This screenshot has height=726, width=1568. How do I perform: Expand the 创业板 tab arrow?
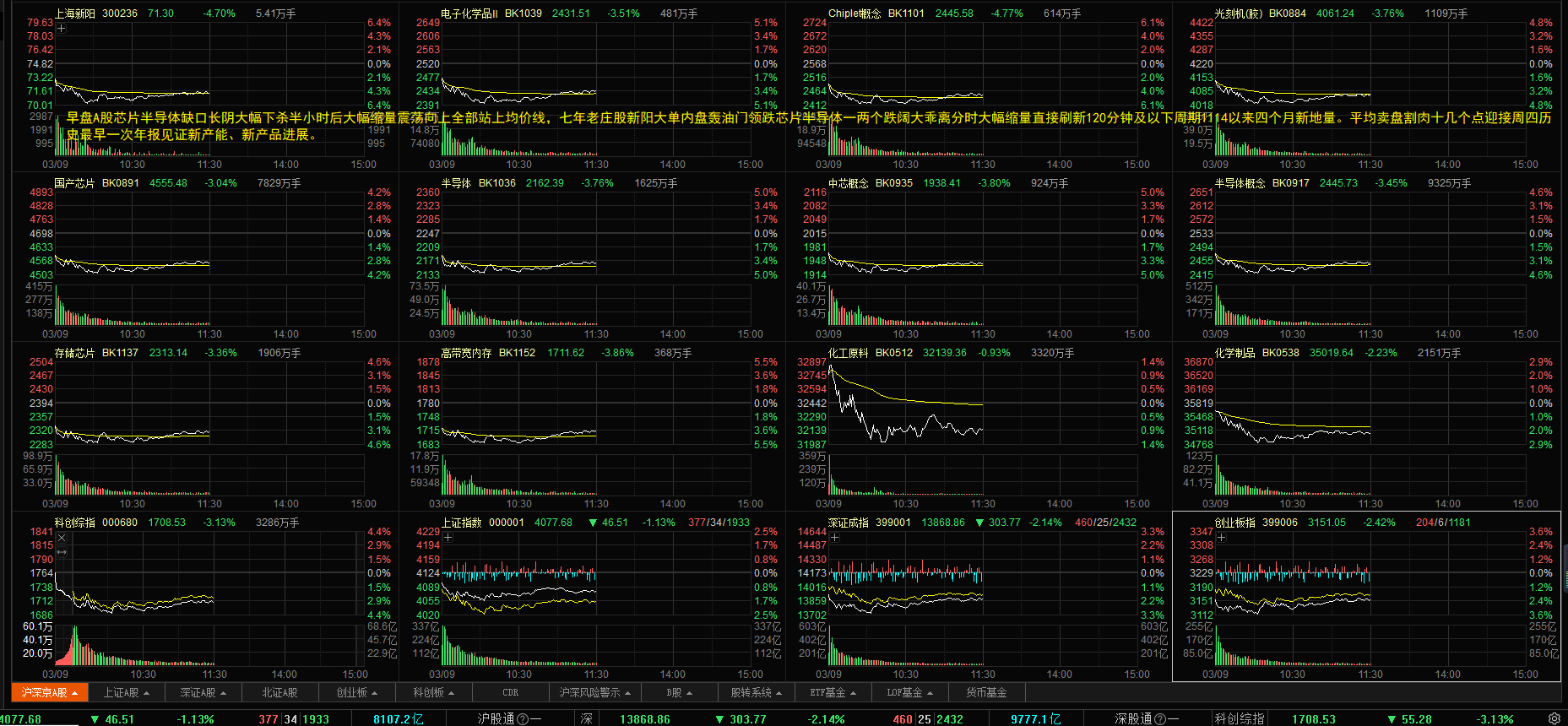pyautogui.click(x=374, y=693)
